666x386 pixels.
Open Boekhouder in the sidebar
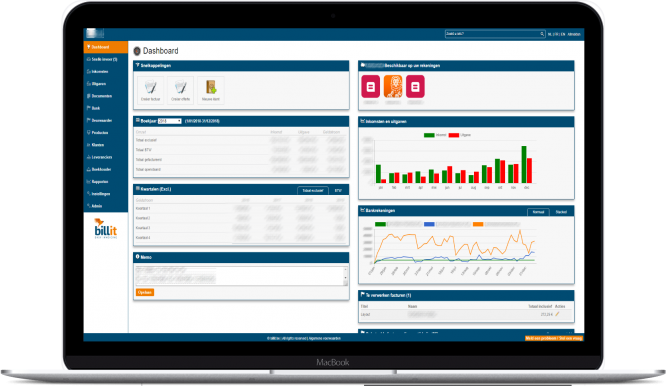105,169
